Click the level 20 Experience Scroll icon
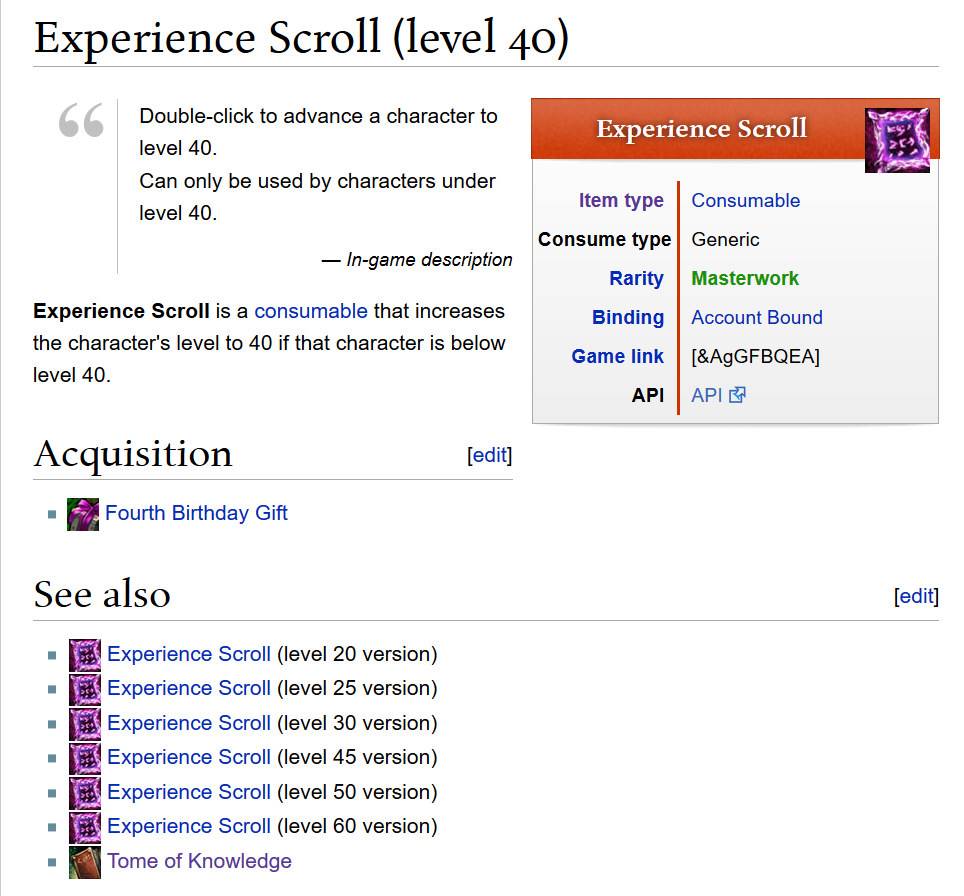This screenshot has width=964, height=896. coord(85,655)
